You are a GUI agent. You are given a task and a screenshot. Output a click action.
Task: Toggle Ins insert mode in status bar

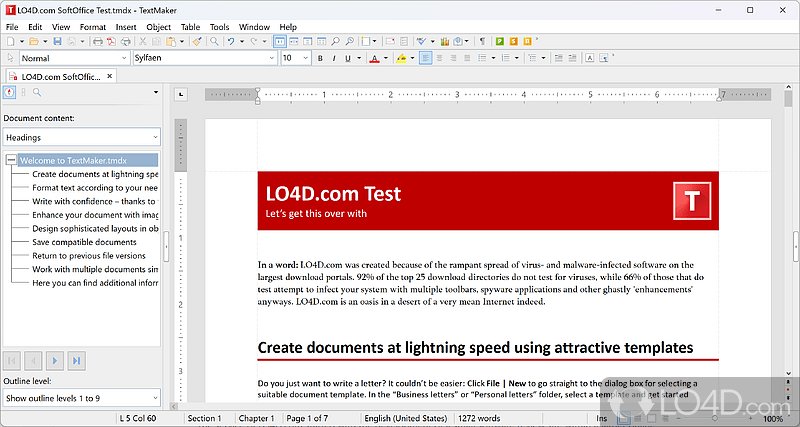point(602,418)
